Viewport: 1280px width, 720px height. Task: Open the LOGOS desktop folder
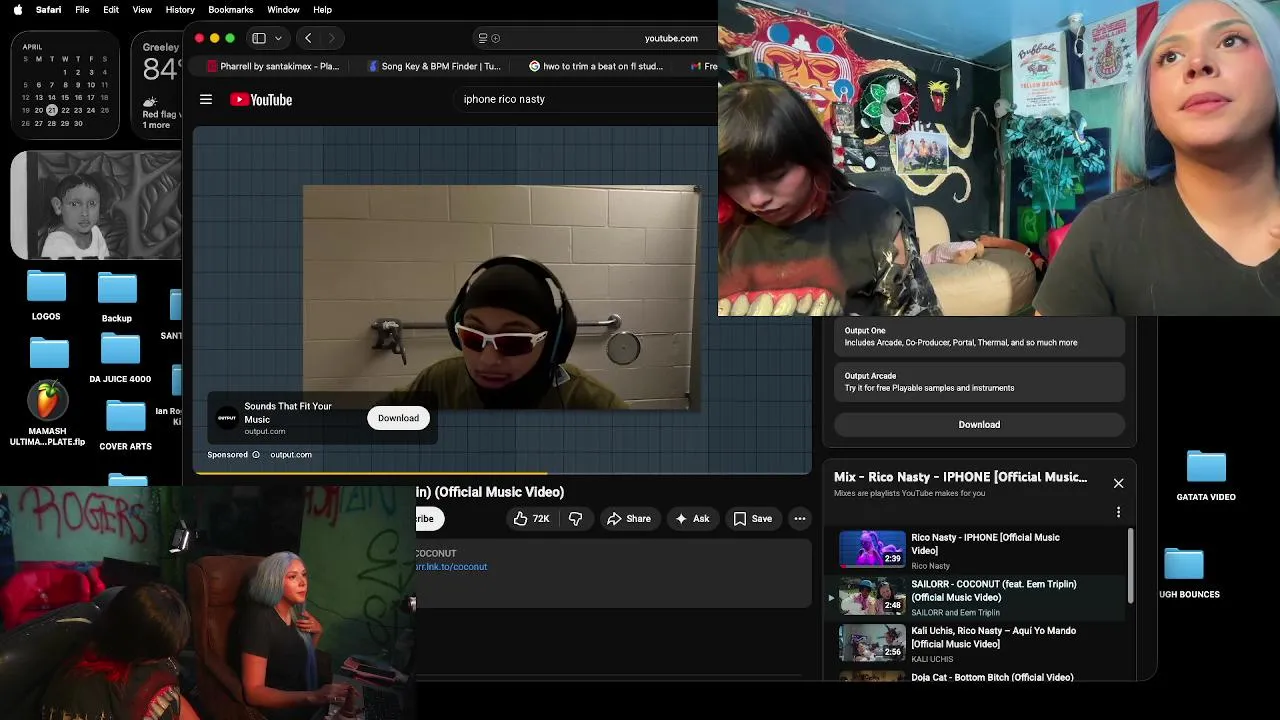coord(46,296)
